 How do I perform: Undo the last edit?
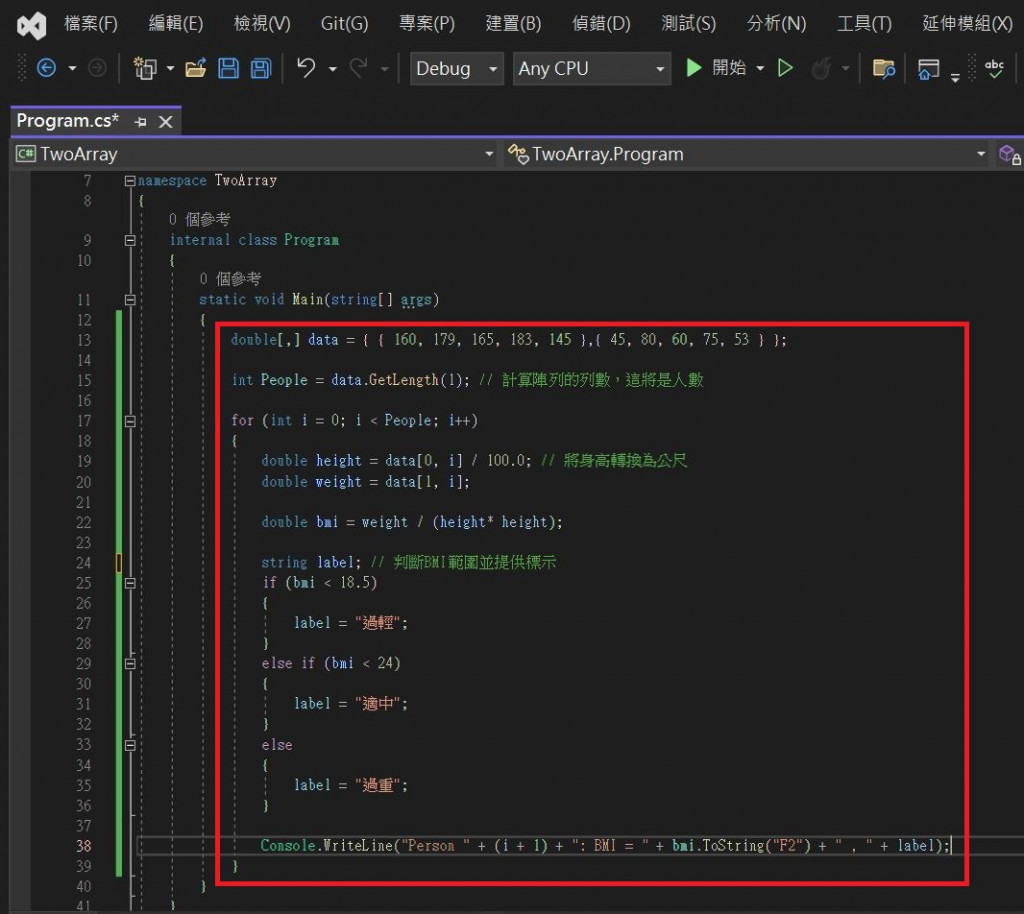[x=306, y=68]
